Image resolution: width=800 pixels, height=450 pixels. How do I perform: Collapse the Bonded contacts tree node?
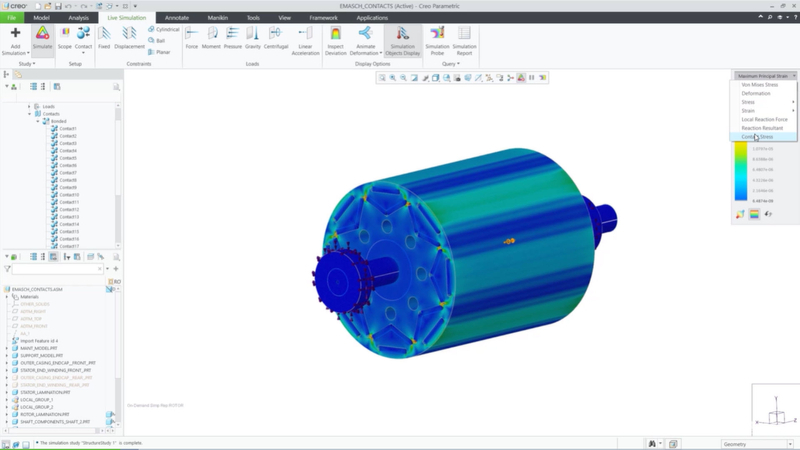[x=39, y=121]
